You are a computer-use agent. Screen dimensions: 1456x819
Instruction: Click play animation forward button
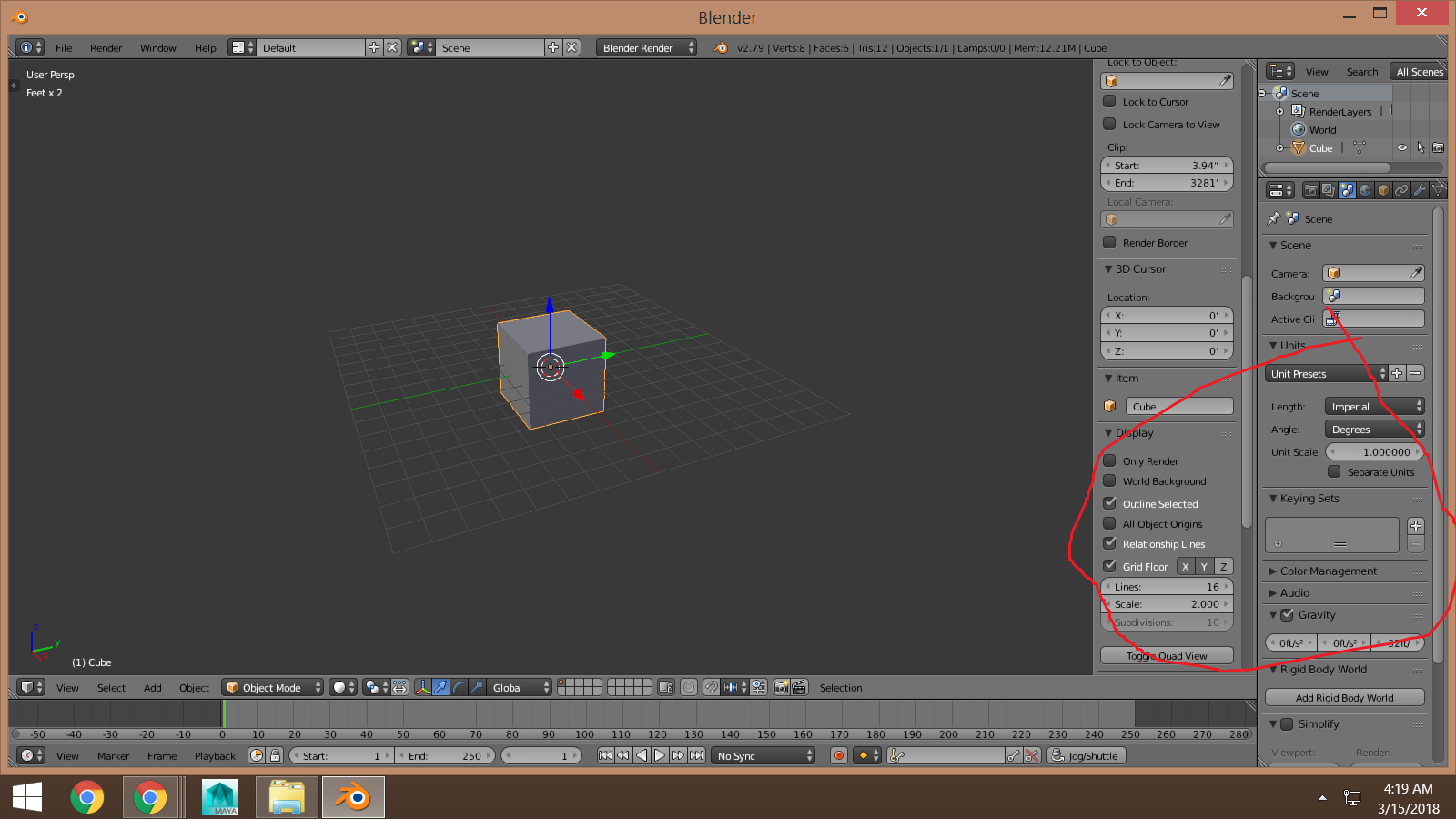coord(660,755)
